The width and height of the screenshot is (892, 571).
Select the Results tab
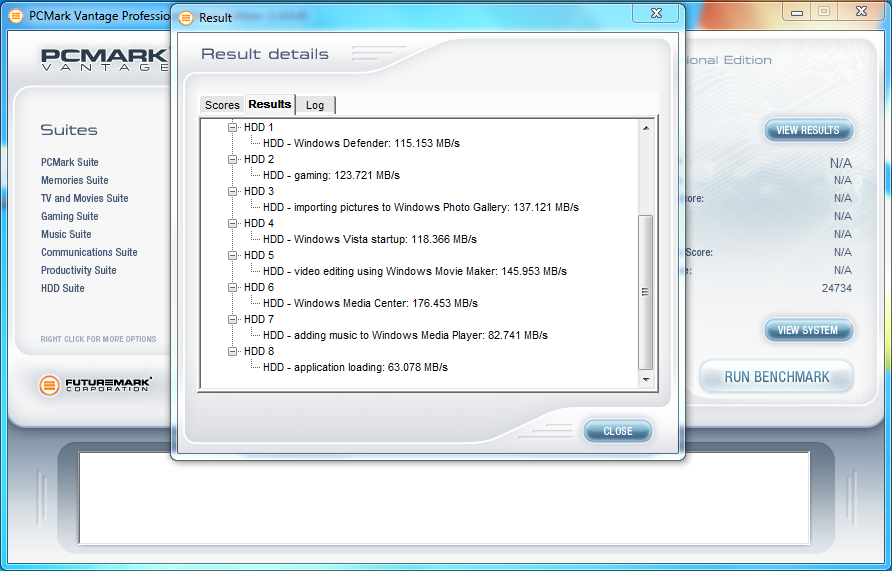pos(270,104)
